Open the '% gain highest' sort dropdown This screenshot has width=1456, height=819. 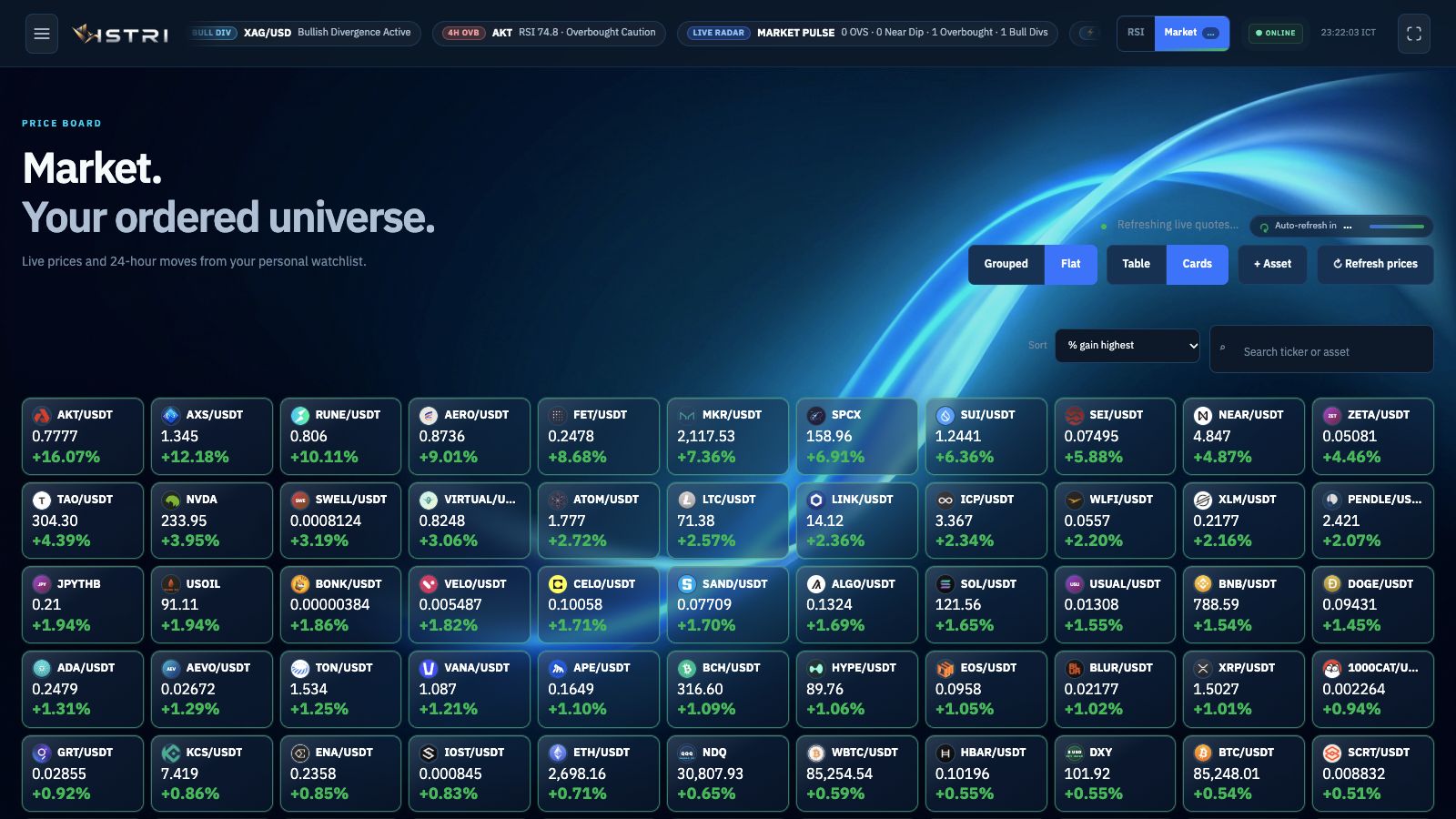coord(1127,346)
